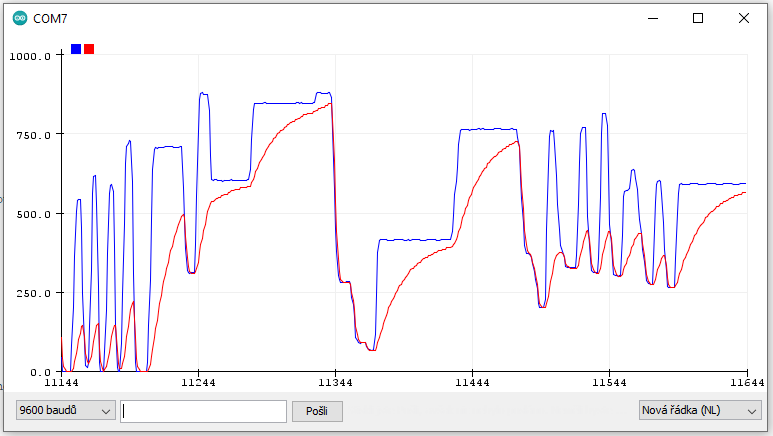Image resolution: width=773 pixels, height=436 pixels.
Task: Click the 1000.0 y-axis label
Action: click(x=30, y=56)
